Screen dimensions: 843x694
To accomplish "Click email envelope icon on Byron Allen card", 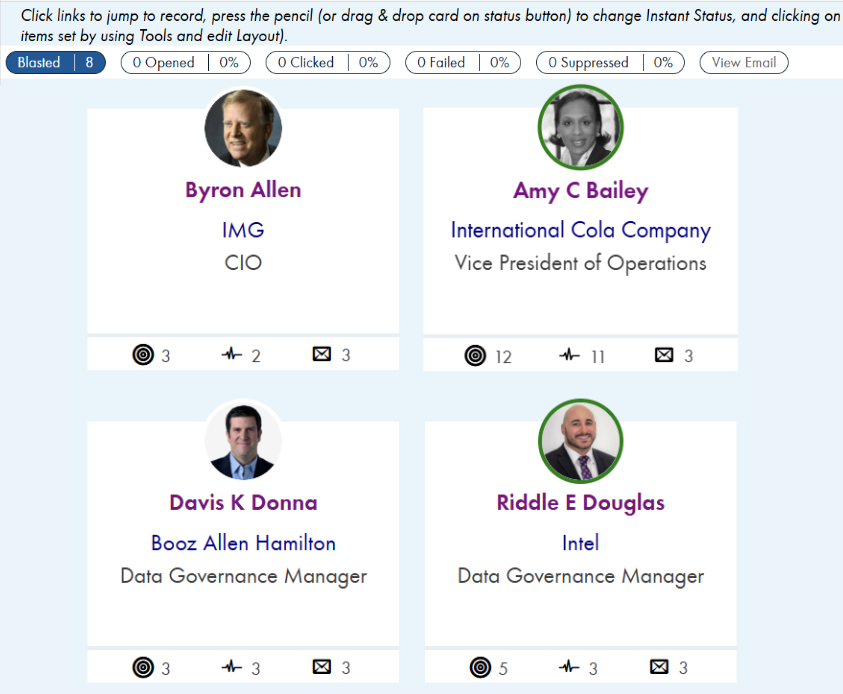I will 322,354.
